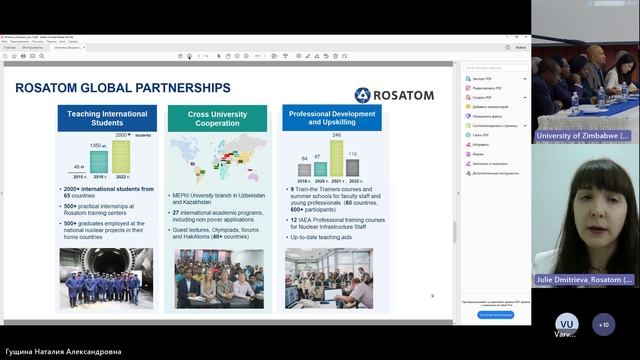Click the stamp sign icon in toolbar
The width and height of the screenshot is (640, 360).
317,56
